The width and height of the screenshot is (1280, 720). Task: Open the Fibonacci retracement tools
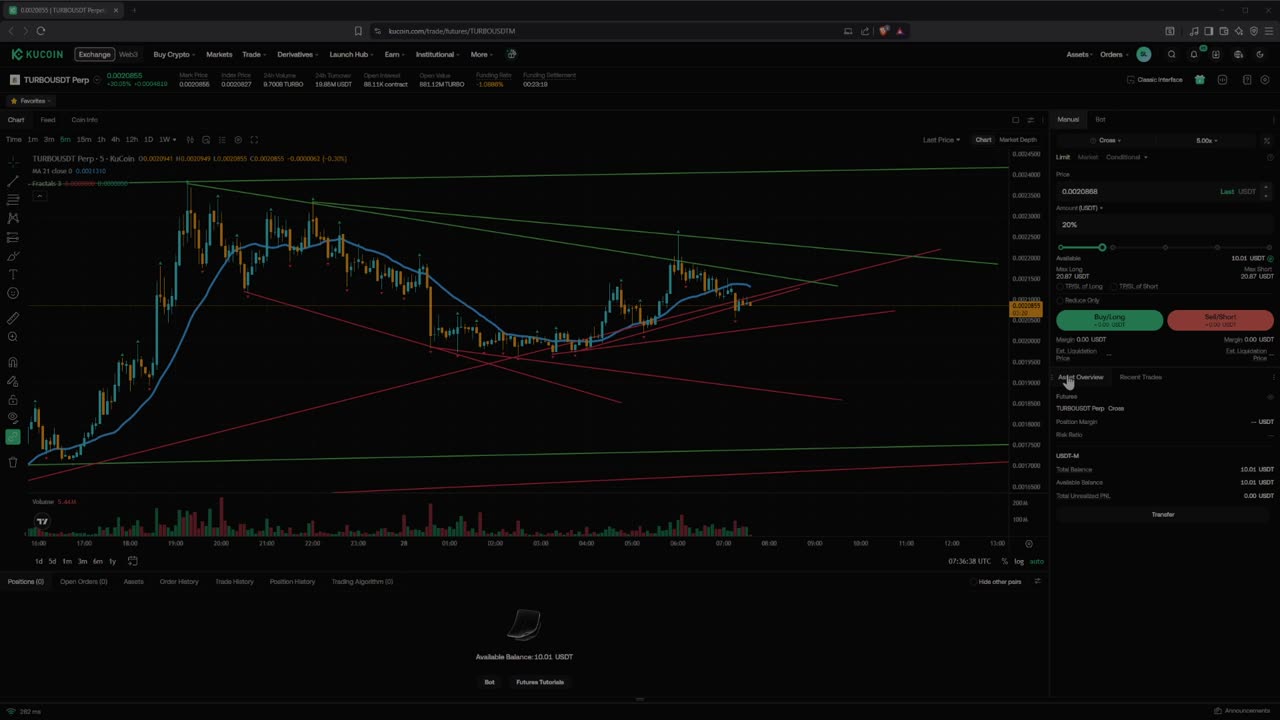point(13,200)
